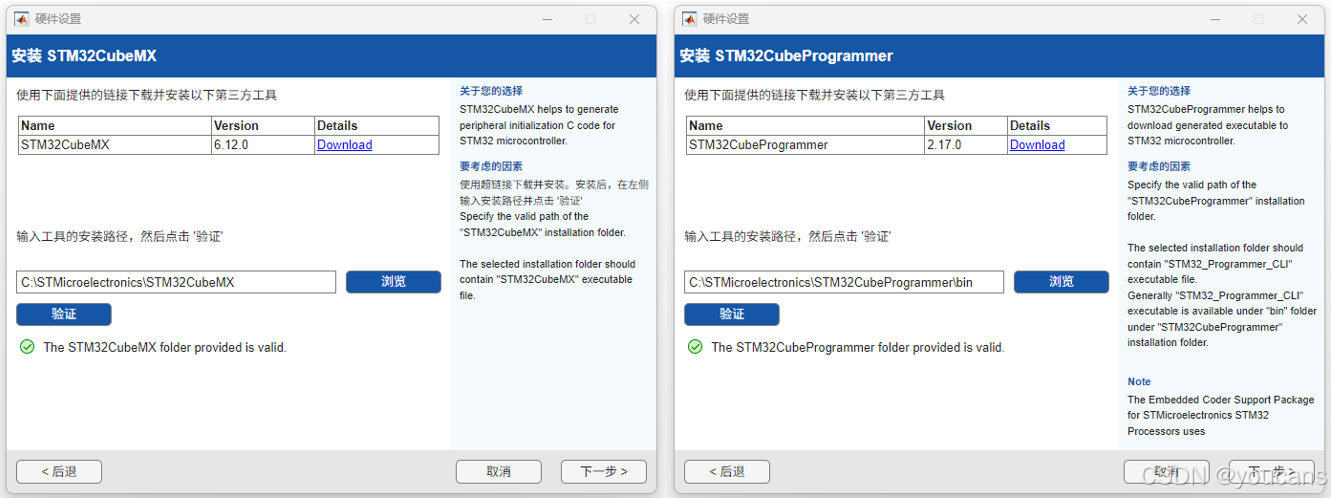Screen dimensions: 1332x498
Task: Click 取消 in the STM32CubeProgrammer window
Action: pyautogui.click(x=1166, y=471)
